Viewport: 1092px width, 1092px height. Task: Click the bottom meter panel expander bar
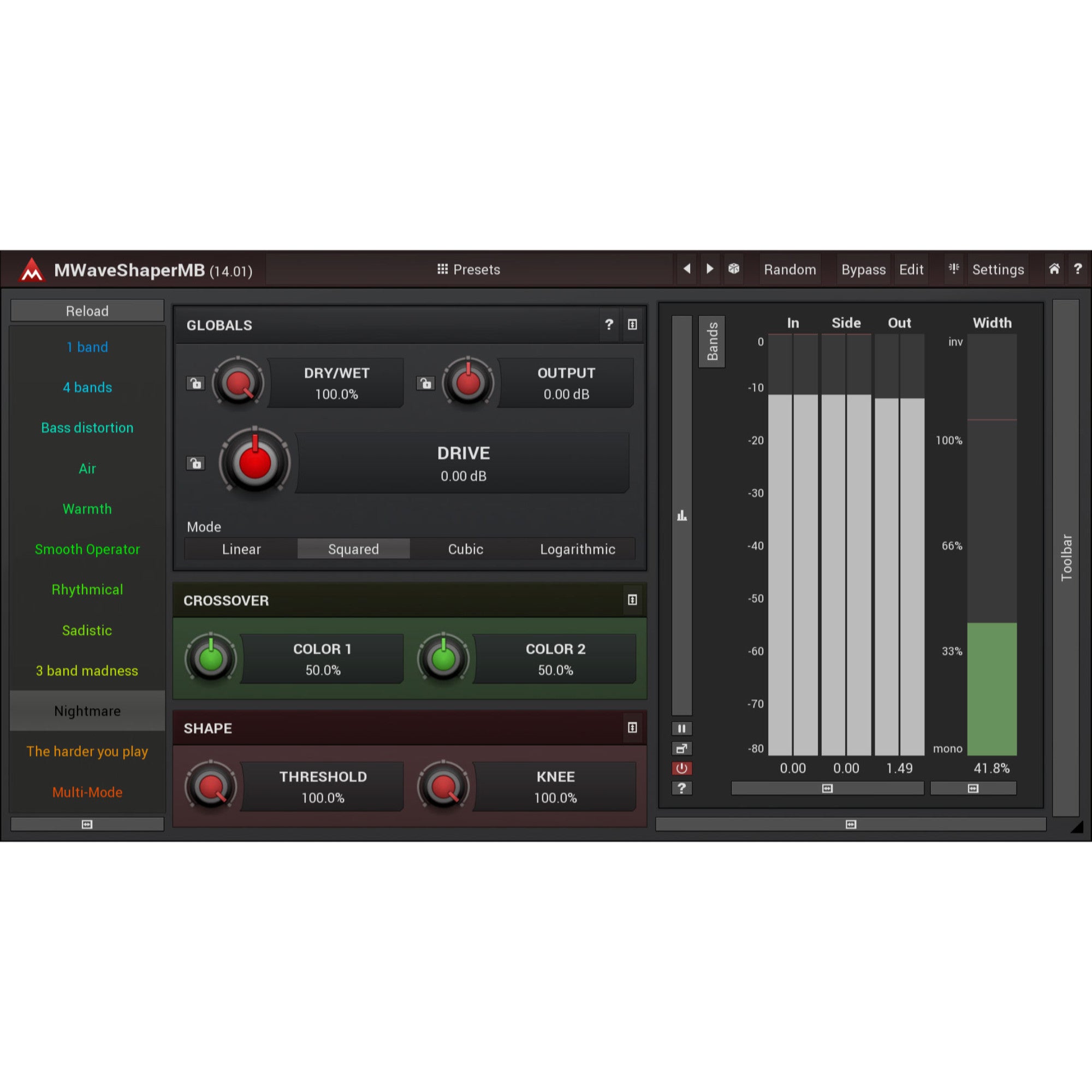851,824
